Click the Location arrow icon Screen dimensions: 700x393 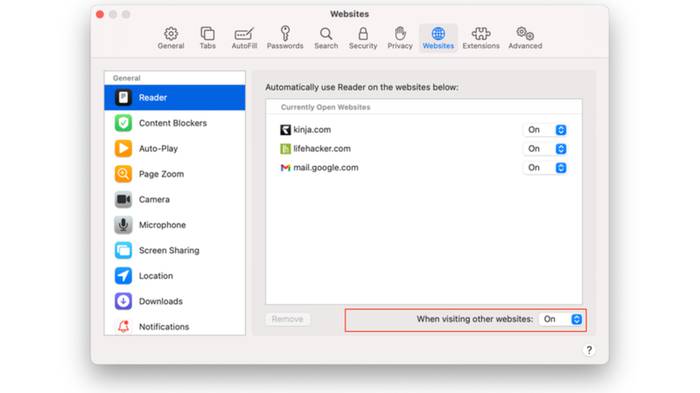coord(123,276)
